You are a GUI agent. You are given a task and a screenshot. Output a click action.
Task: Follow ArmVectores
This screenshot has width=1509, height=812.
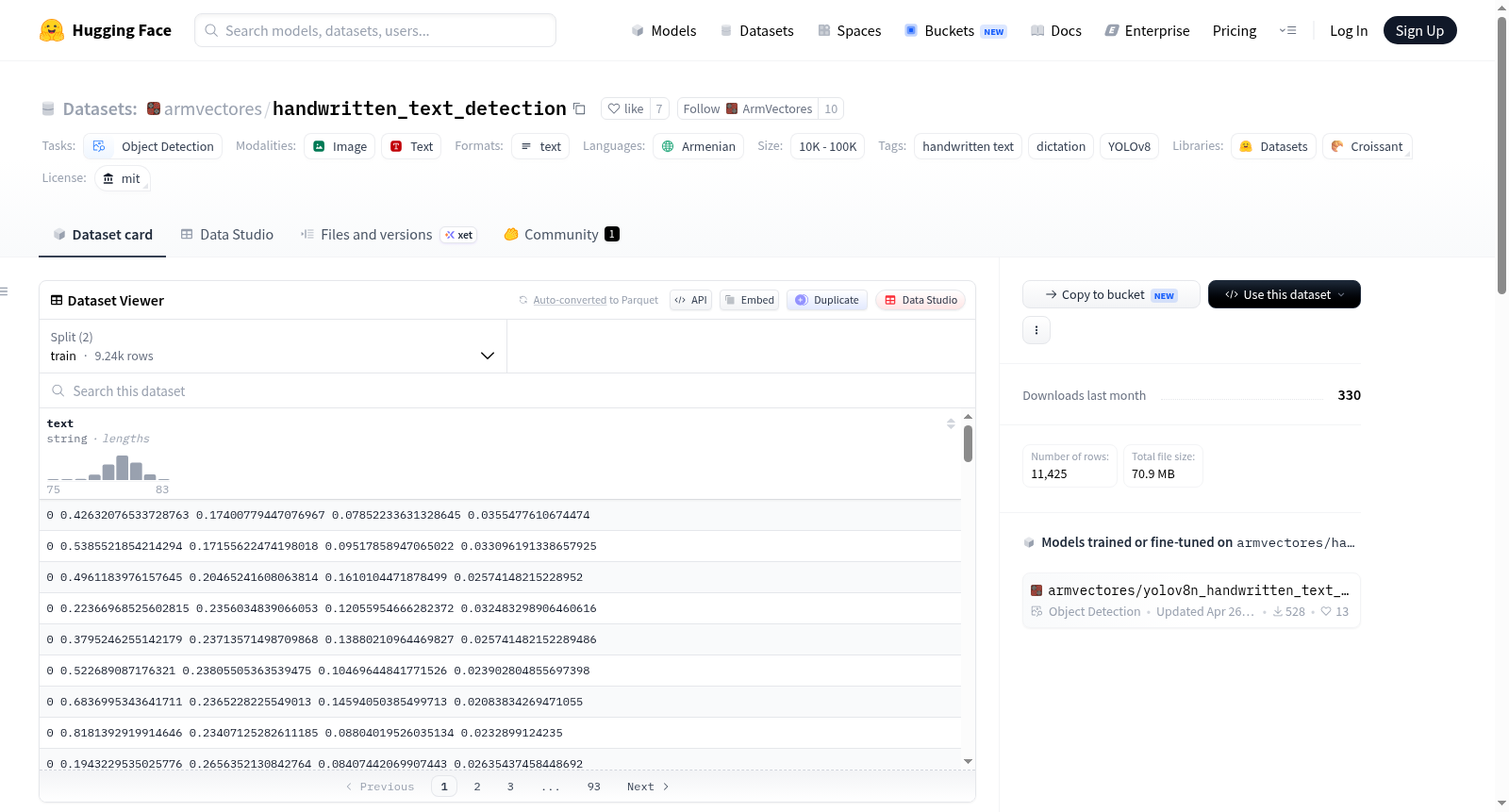748,109
